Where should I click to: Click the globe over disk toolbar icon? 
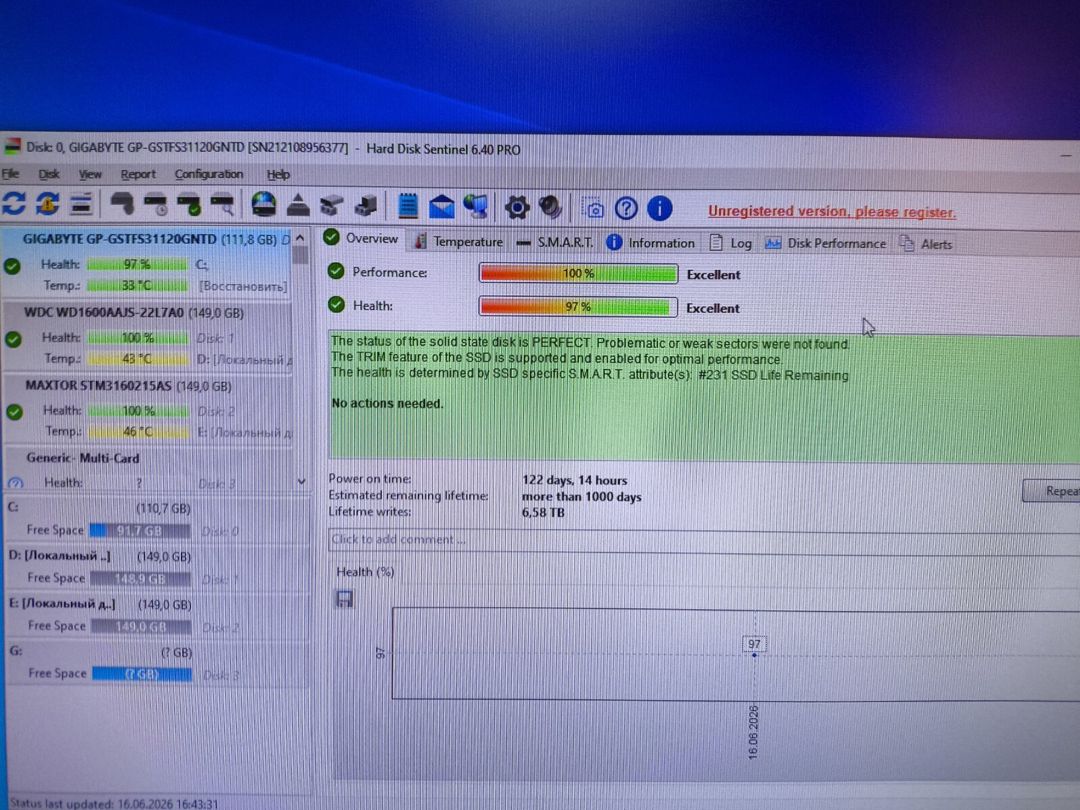(x=264, y=205)
